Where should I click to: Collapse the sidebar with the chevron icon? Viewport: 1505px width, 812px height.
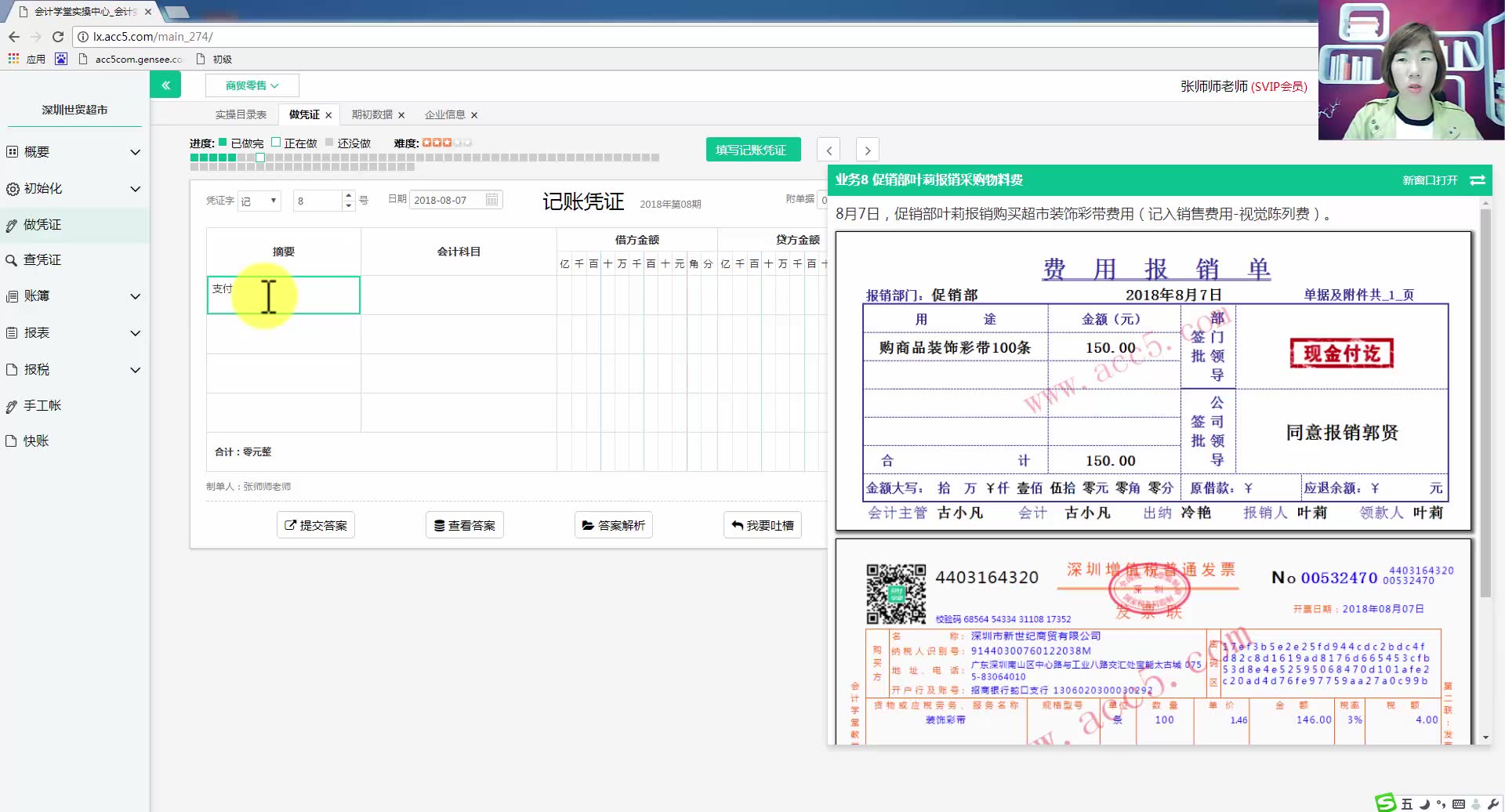(x=165, y=84)
